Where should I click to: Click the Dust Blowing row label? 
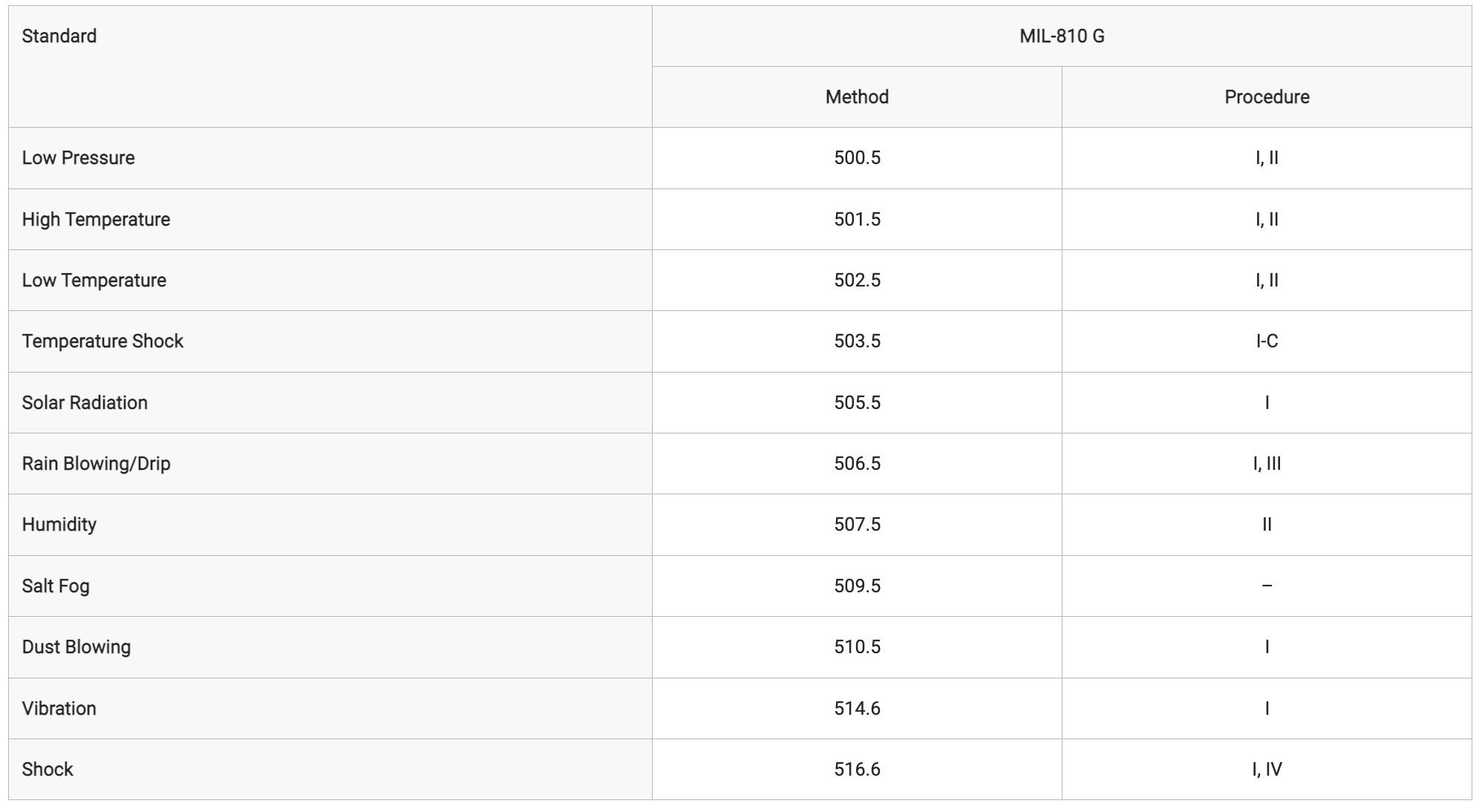(76, 646)
